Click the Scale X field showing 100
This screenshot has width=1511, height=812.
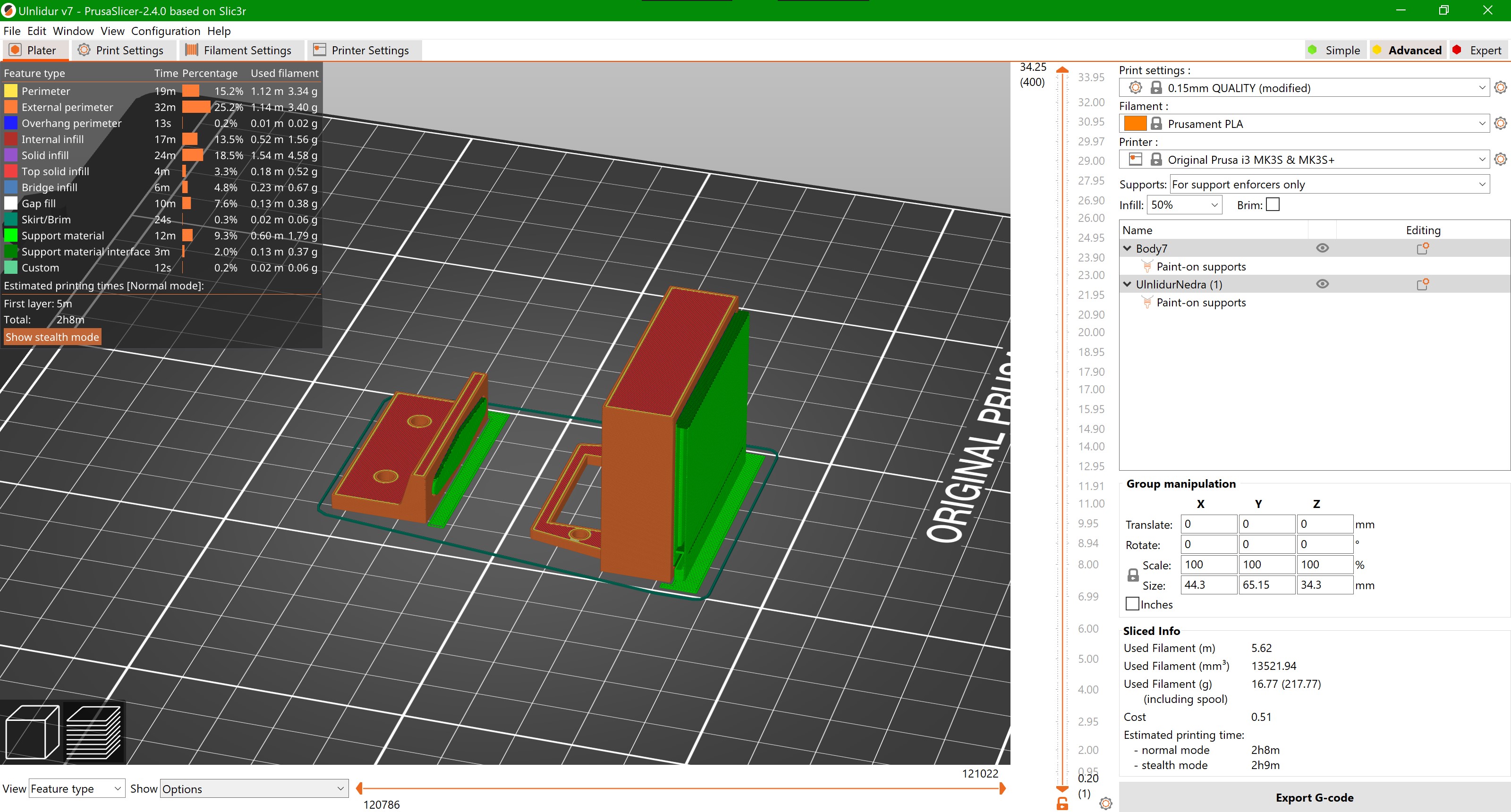pos(1208,564)
